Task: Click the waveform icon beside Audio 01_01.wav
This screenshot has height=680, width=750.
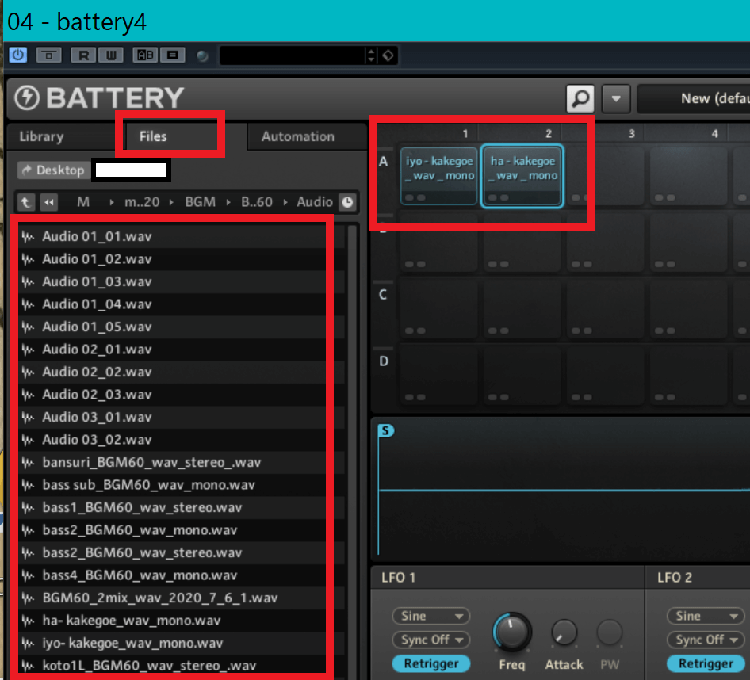Action: coord(28,236)
